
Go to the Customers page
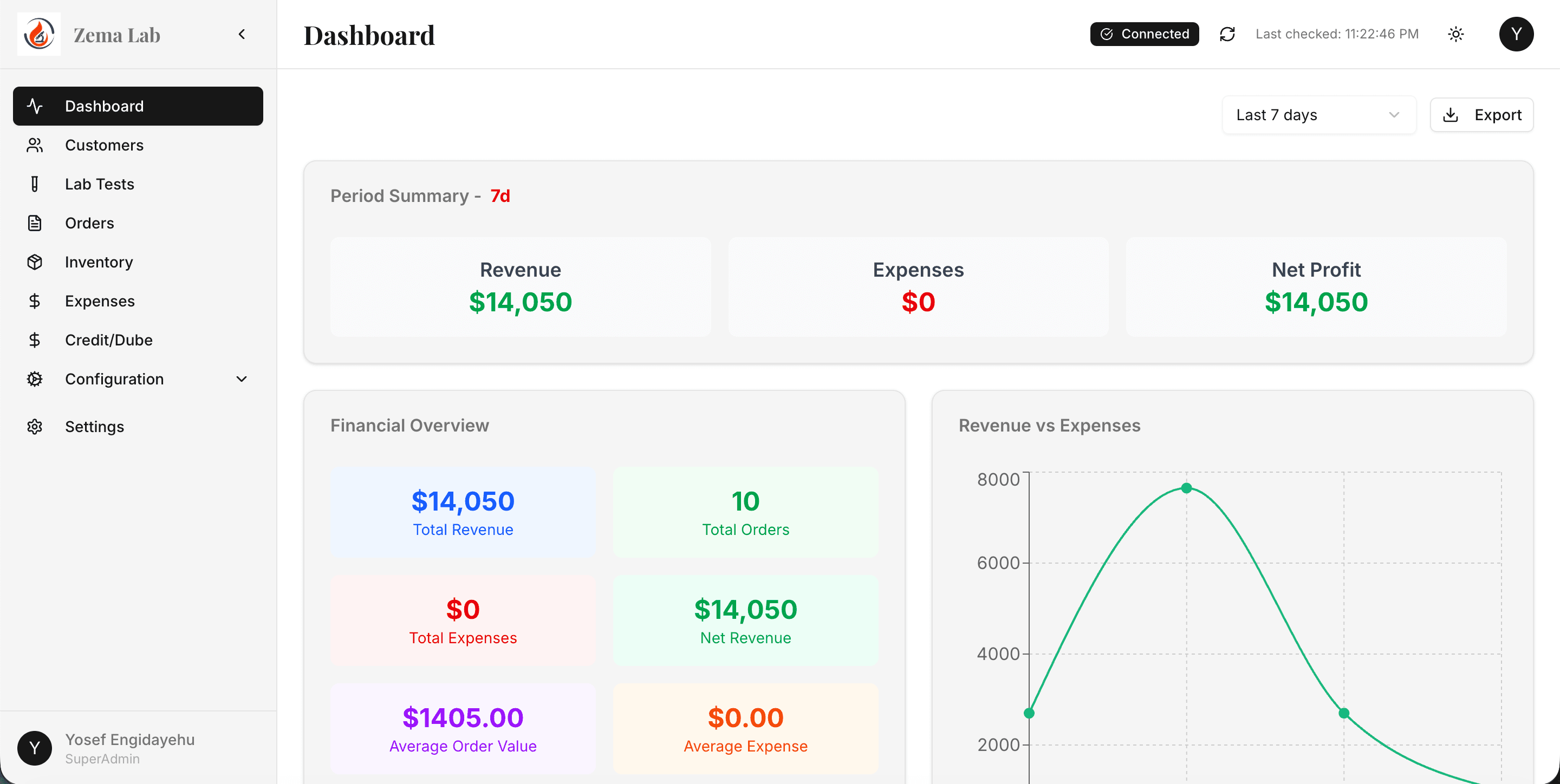pyautogui.click(x=138, y=145)
